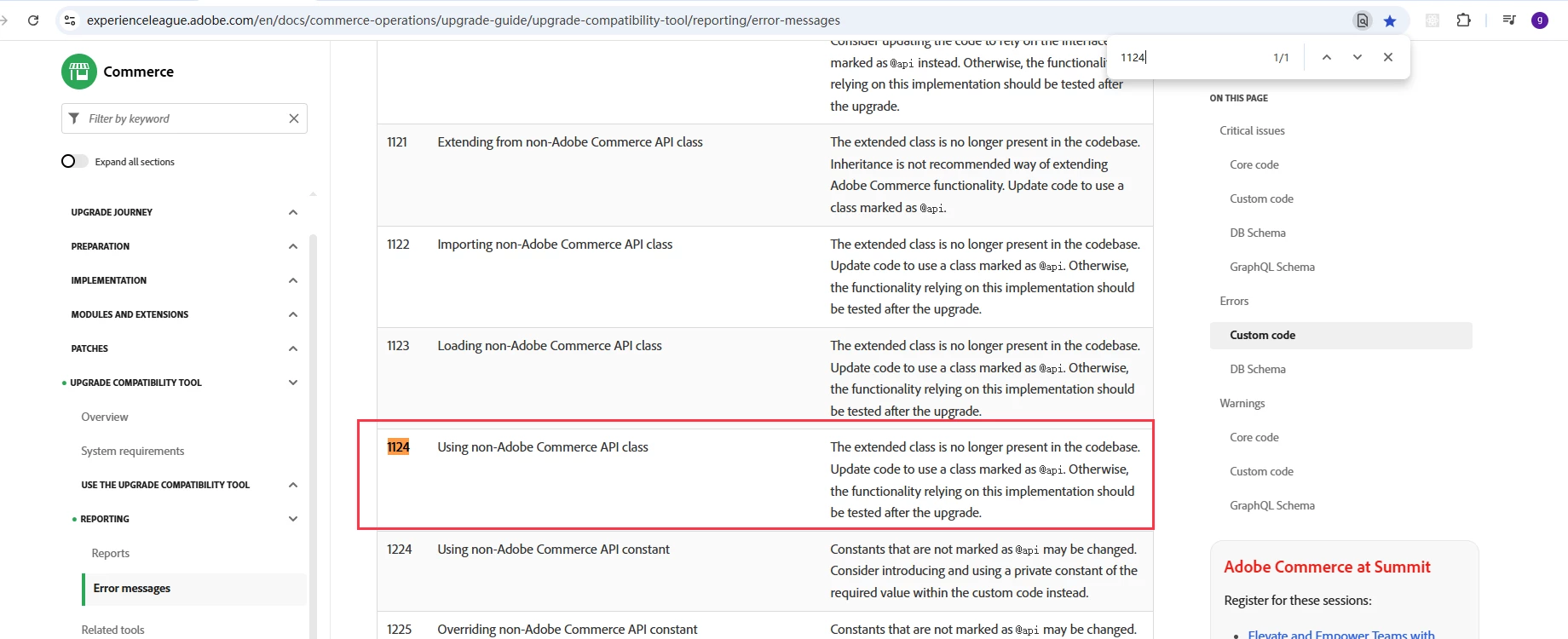Toggle Expand all sections switch
Viewport: 1568px width, 639px height.
tap(74, 161)
